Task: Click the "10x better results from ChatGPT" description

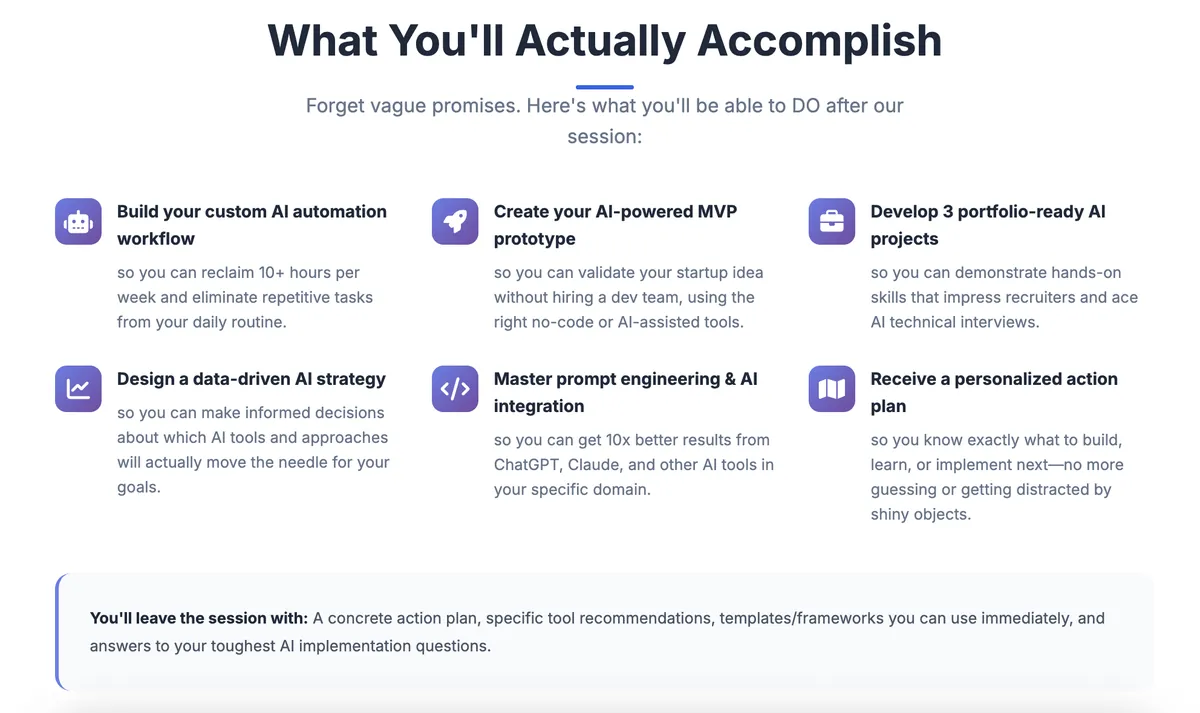Action: [633, 464]
